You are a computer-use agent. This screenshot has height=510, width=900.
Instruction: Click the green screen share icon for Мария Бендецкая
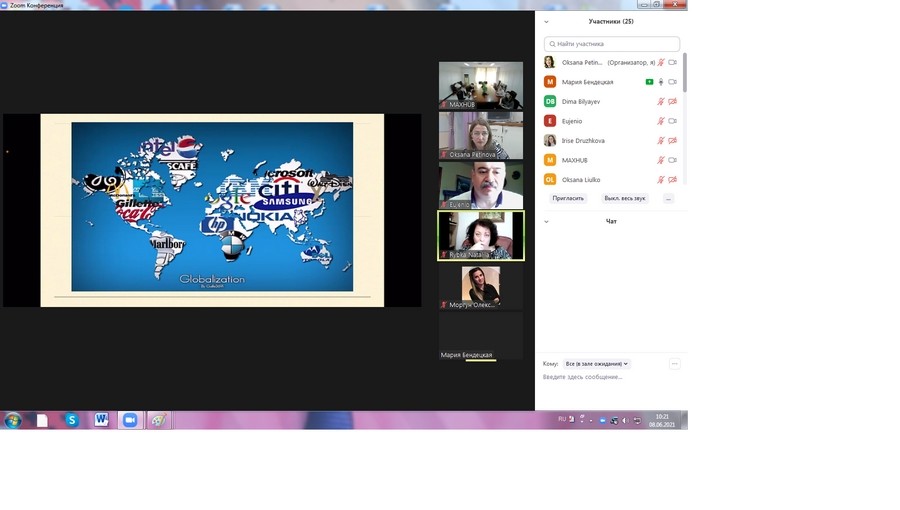click(649, 82)
